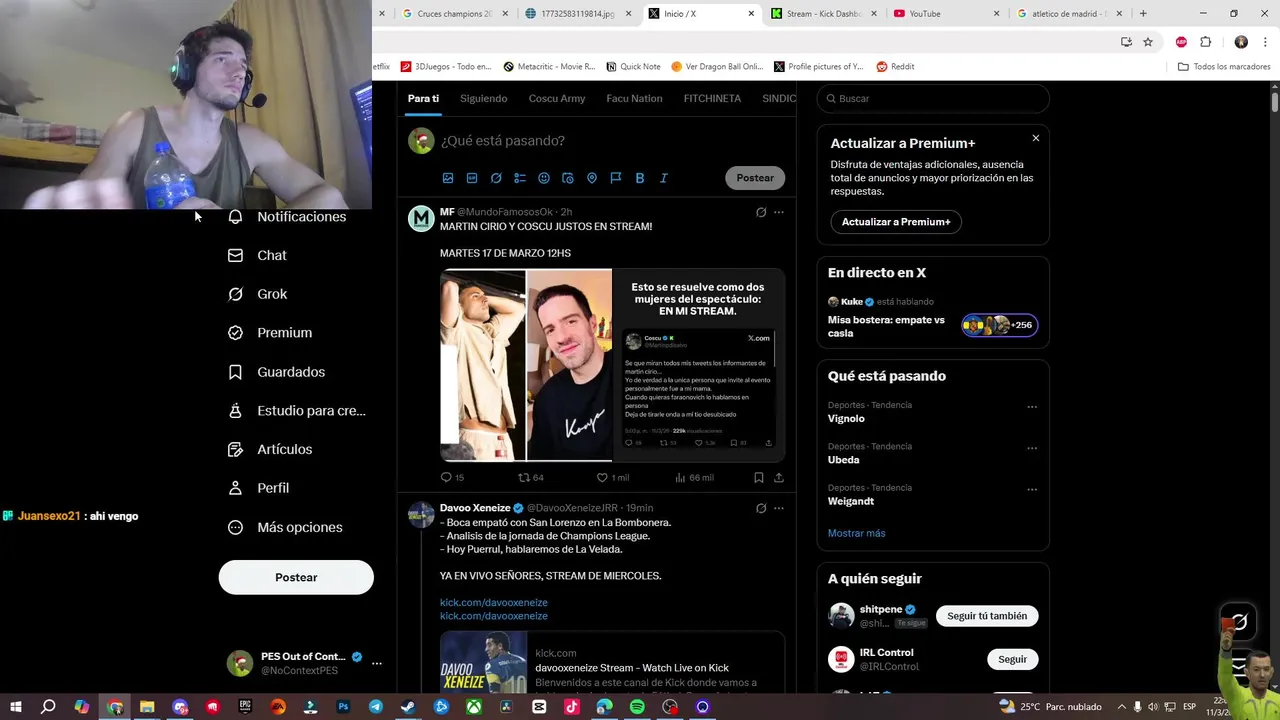Screen dimensions: 1280x720
Task: Open account menu next to PES Out of Context
Action: point(377,663)
